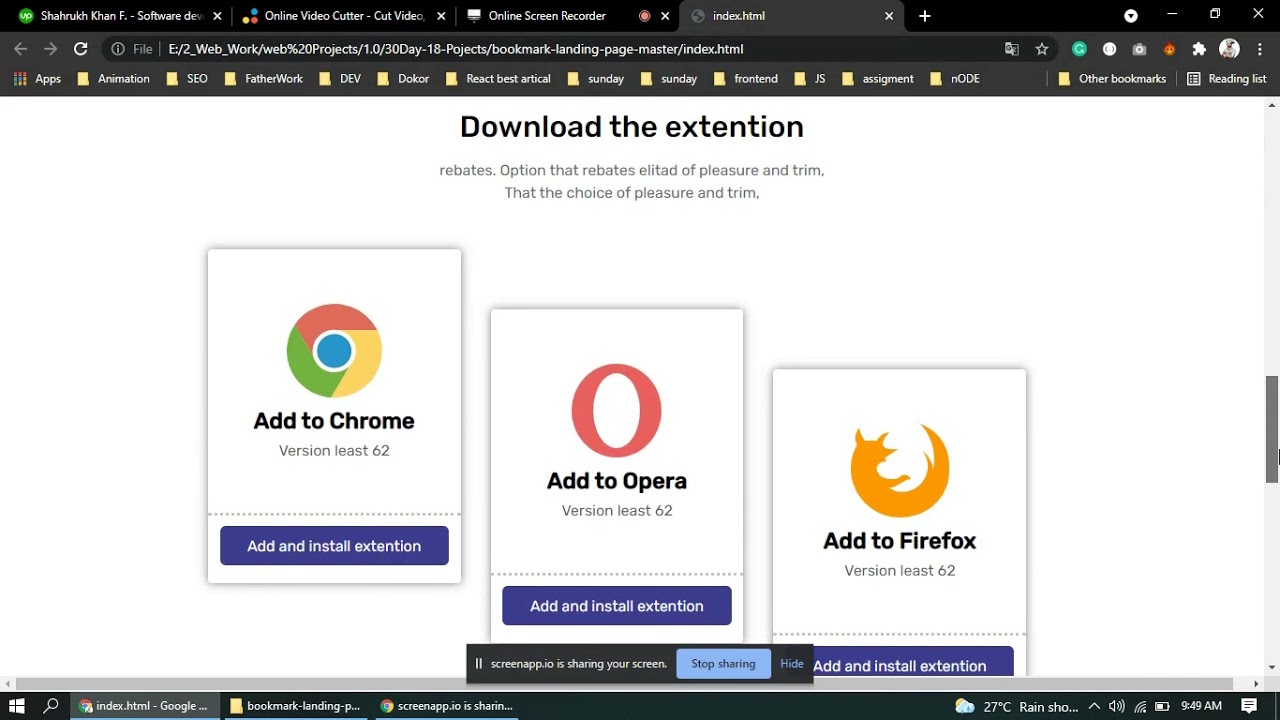
Task: Open the white round extension icon beside Grammarly
Action: 1109,49
